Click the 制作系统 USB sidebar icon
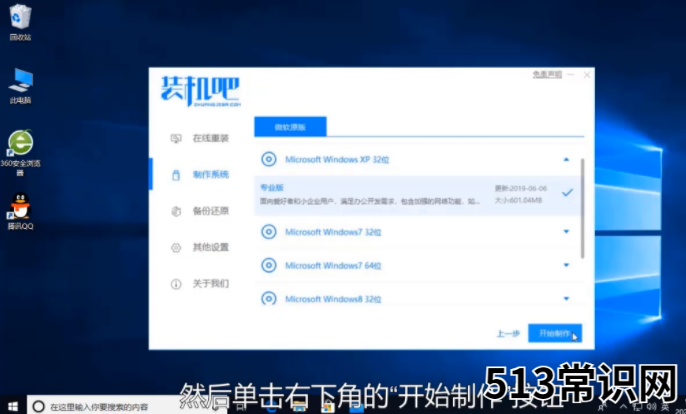Viewport: 686px width, 414px height. click(176, 175)
